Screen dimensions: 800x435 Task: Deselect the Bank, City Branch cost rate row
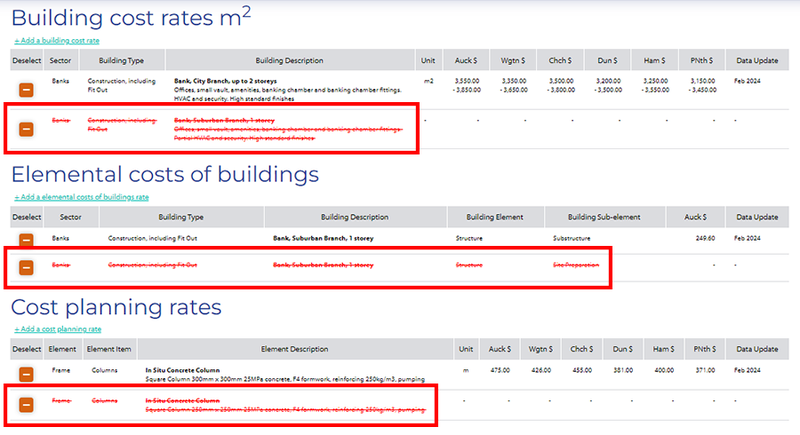pos(26,88)
